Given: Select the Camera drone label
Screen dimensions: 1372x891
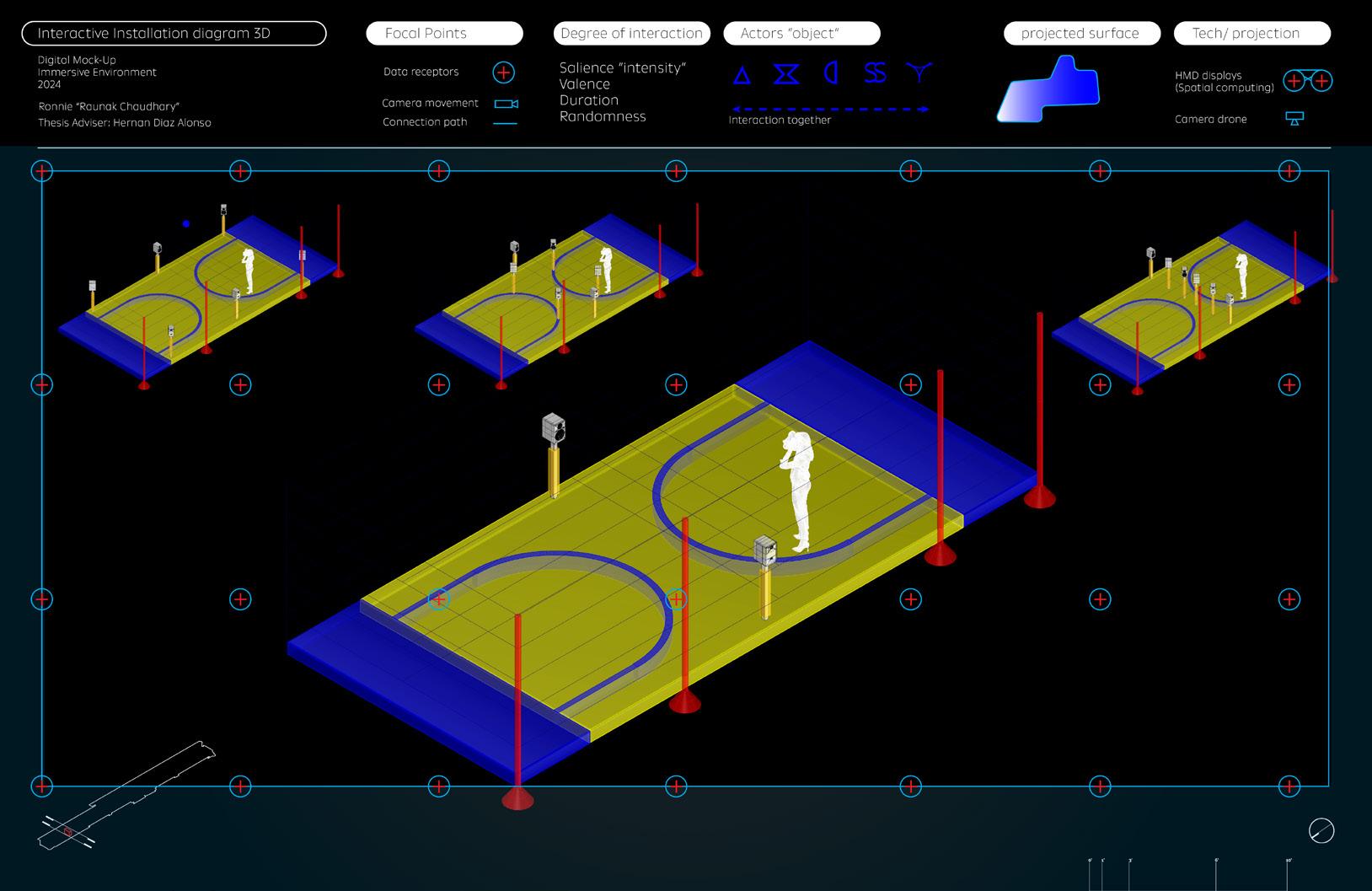Looking at the screenshot, I should point(1210,119).
